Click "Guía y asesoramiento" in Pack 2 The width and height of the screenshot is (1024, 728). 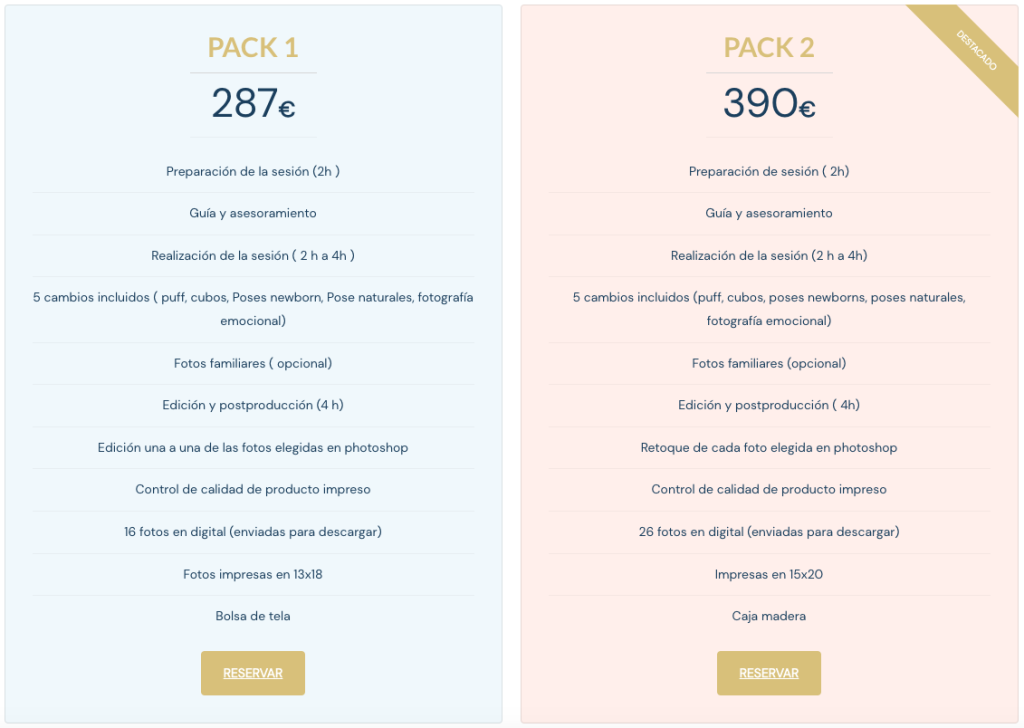tap(769, 213)
